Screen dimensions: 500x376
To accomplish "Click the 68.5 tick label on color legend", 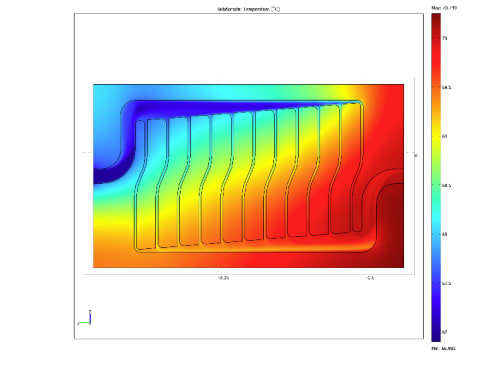I will 446,185.
